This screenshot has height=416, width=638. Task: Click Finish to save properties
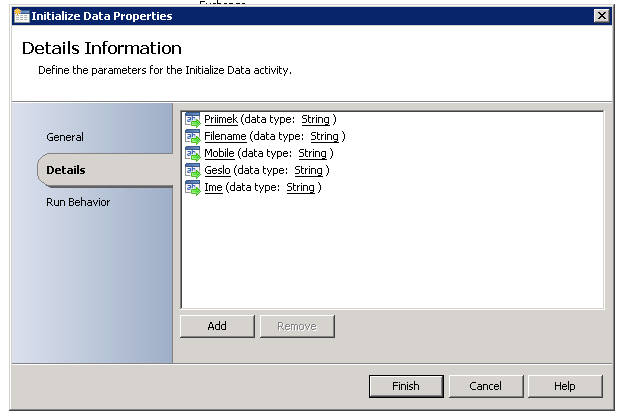[x=405, y=386]
